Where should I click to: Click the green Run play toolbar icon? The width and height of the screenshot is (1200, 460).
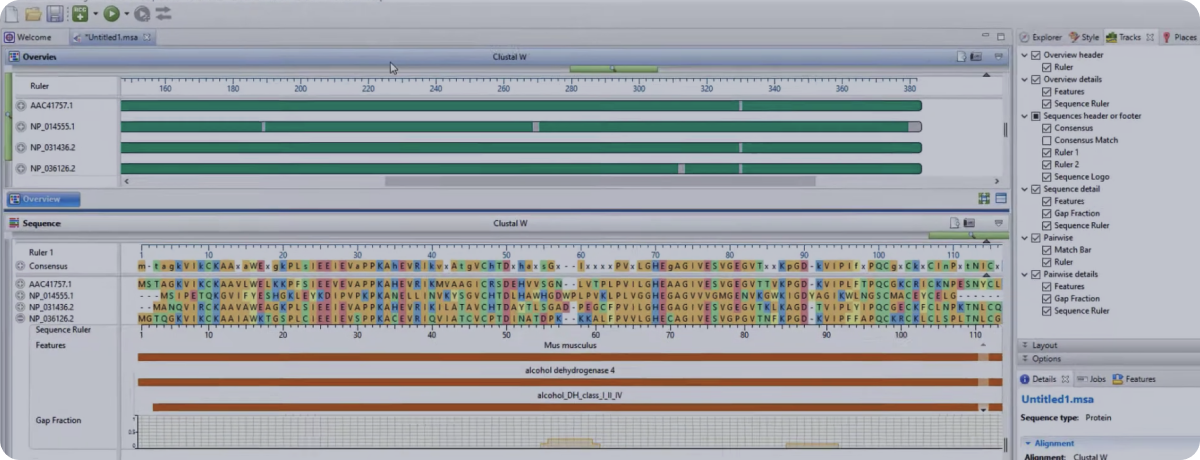click(111, 14)
